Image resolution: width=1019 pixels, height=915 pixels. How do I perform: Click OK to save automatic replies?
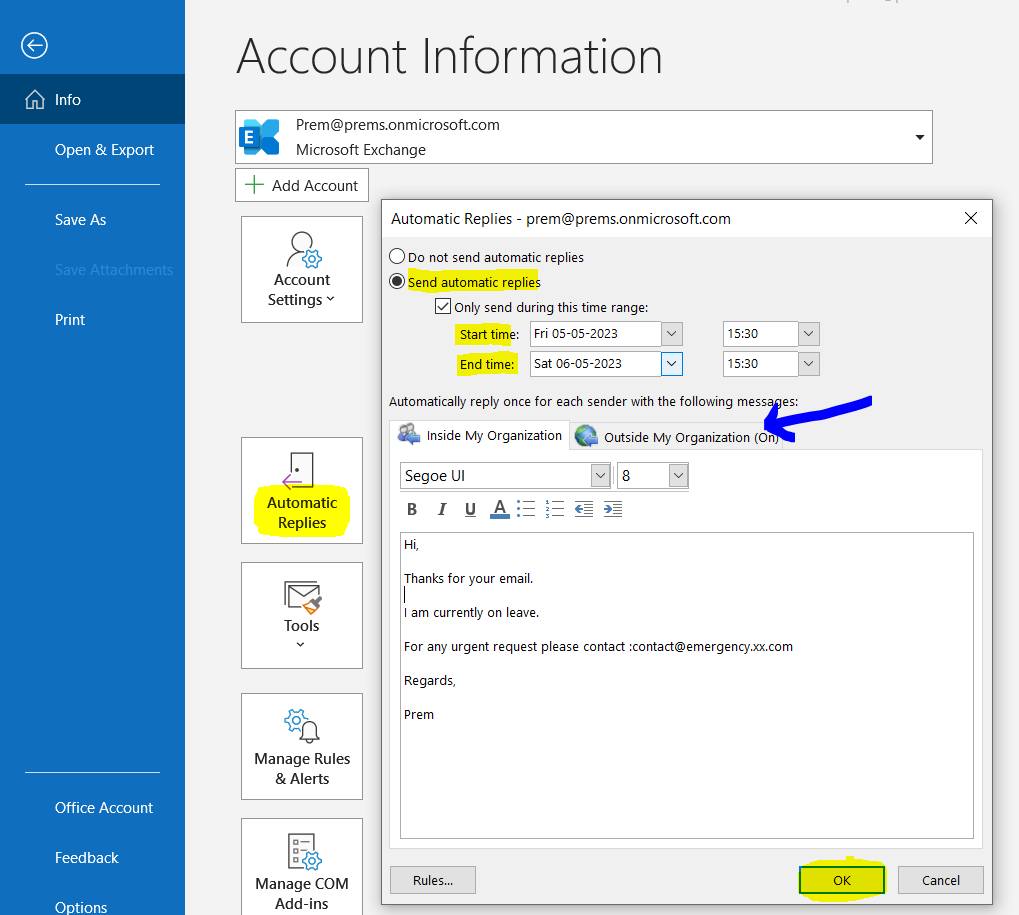click(842, 880)
